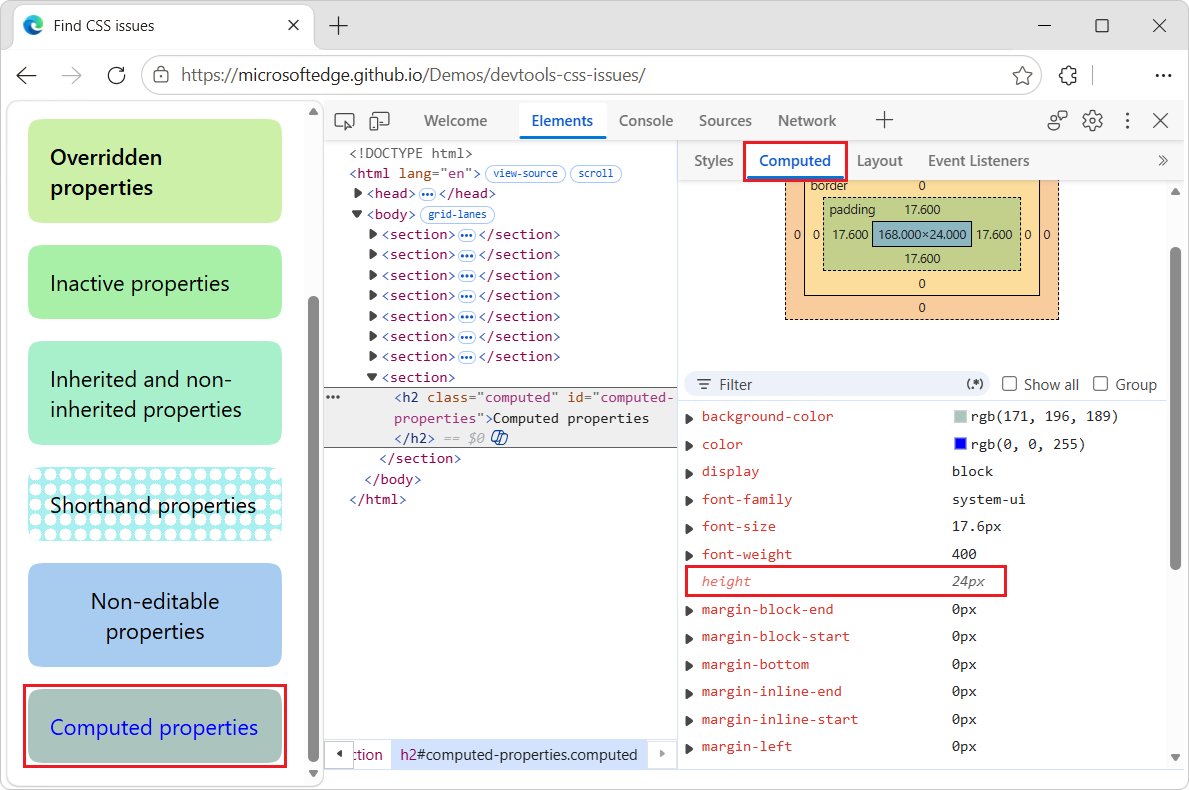Click the Computed pane scrollbar thumb
Screen dimensions: 1189x790
tap(1175, 408)
